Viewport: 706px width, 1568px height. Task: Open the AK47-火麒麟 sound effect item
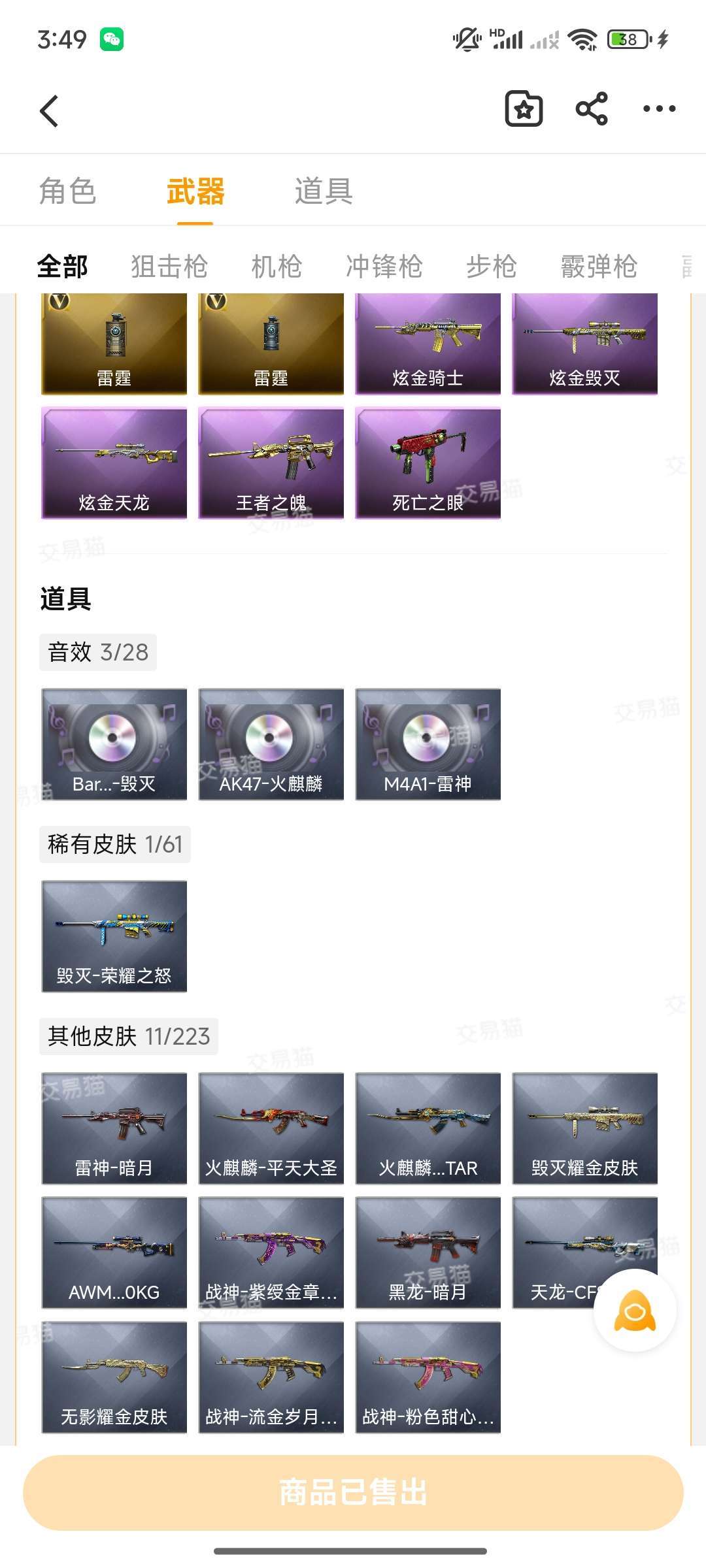(x=271, y=744)
